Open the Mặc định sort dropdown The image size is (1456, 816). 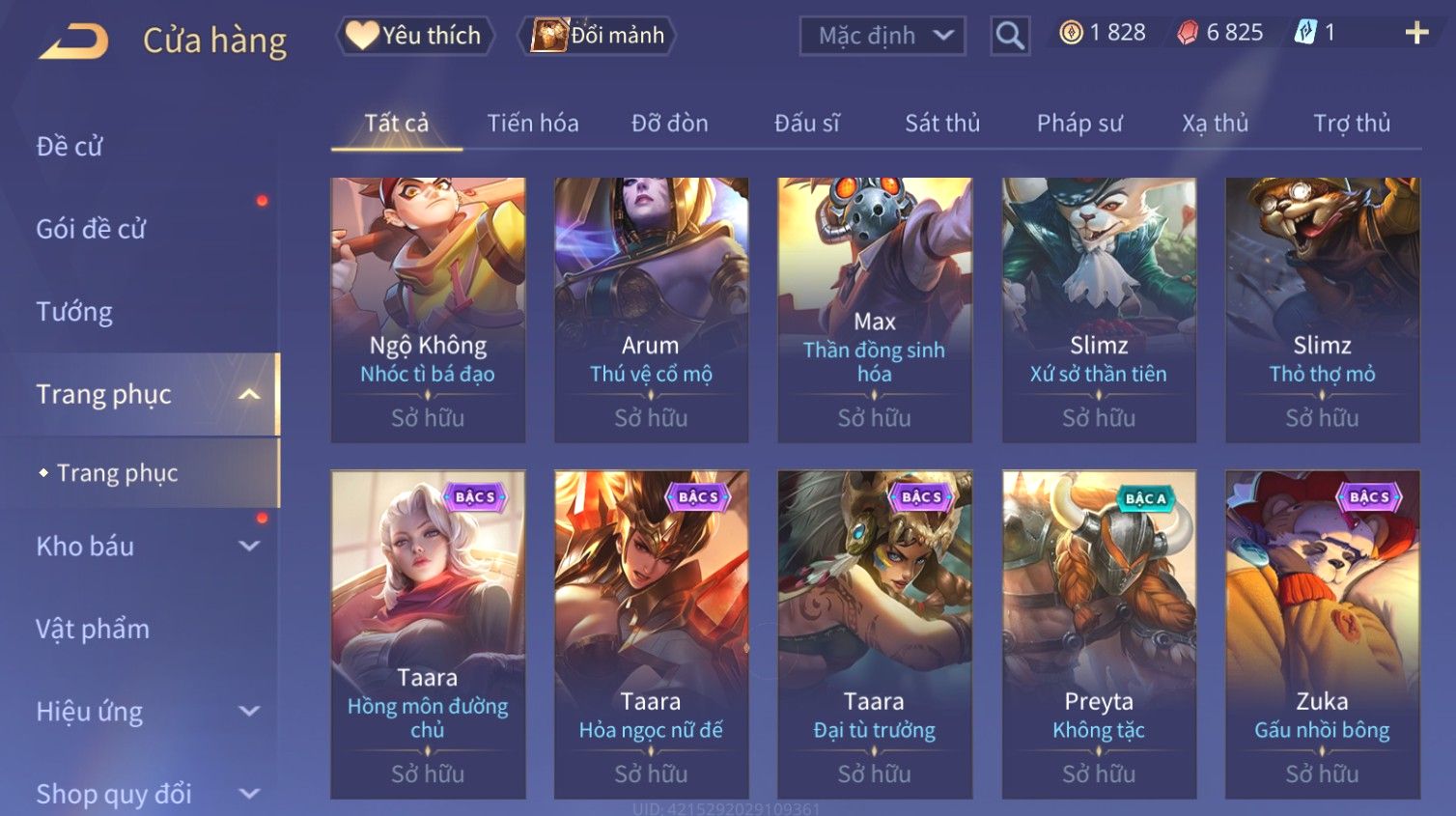[882, 36]
